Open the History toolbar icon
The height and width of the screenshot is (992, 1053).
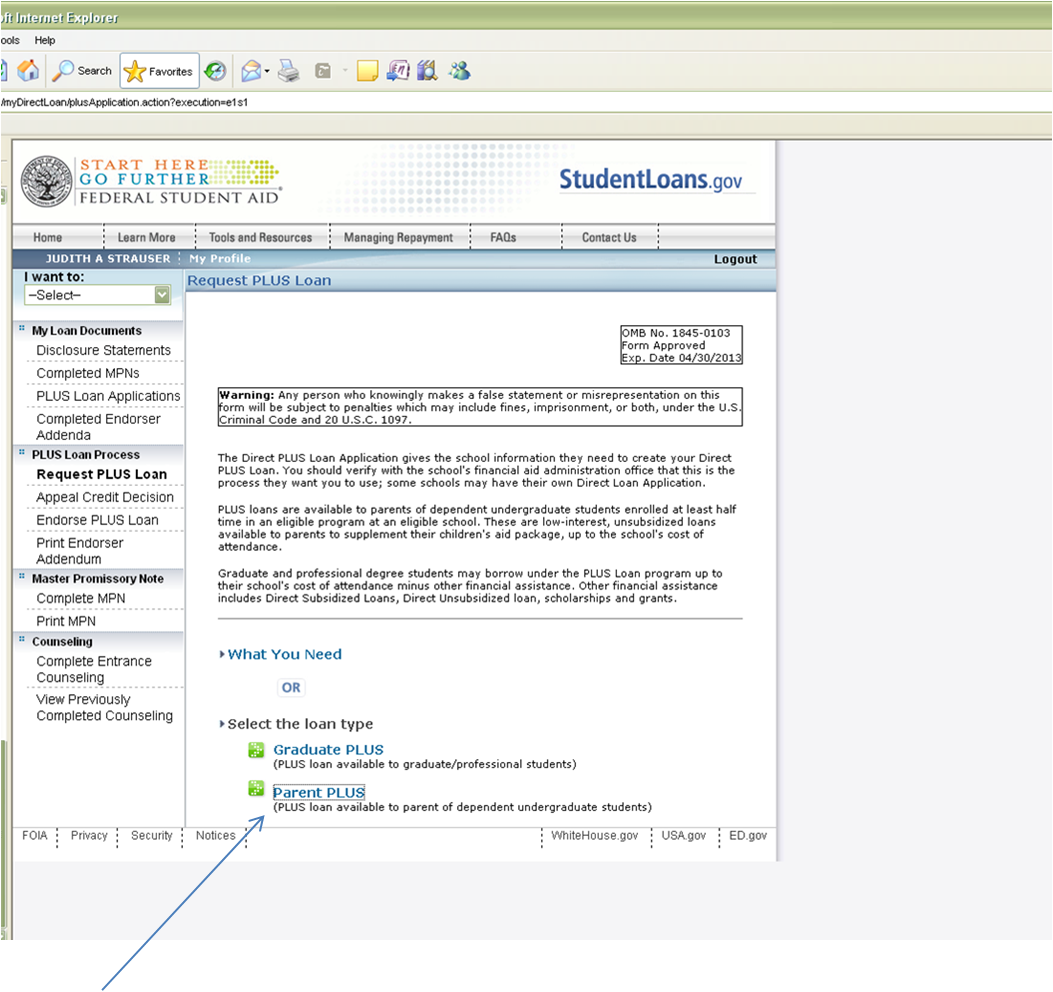(215, 71)
